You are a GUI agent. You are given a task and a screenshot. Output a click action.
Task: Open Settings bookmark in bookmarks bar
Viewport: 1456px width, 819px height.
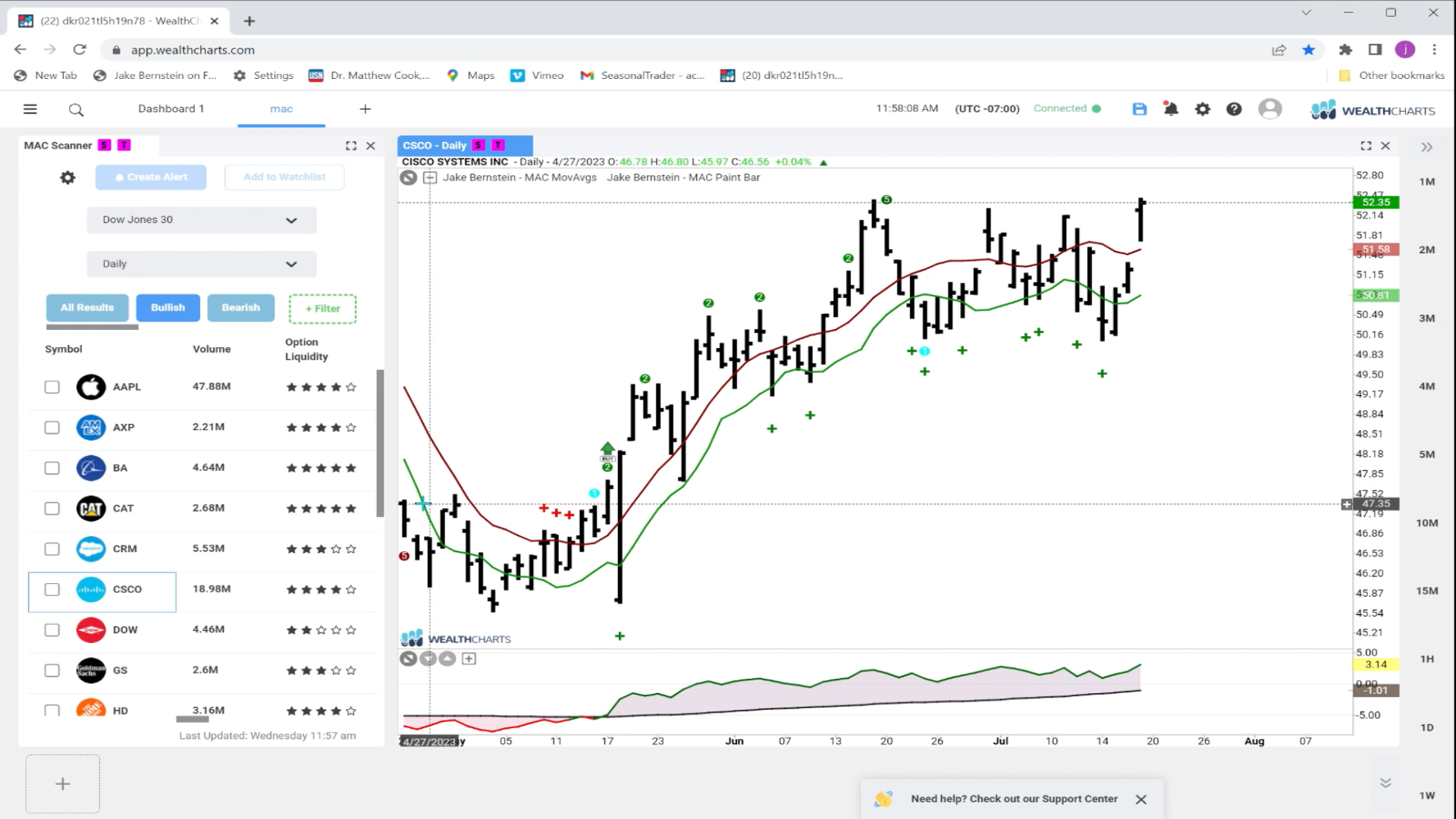[x=264, y=75]
